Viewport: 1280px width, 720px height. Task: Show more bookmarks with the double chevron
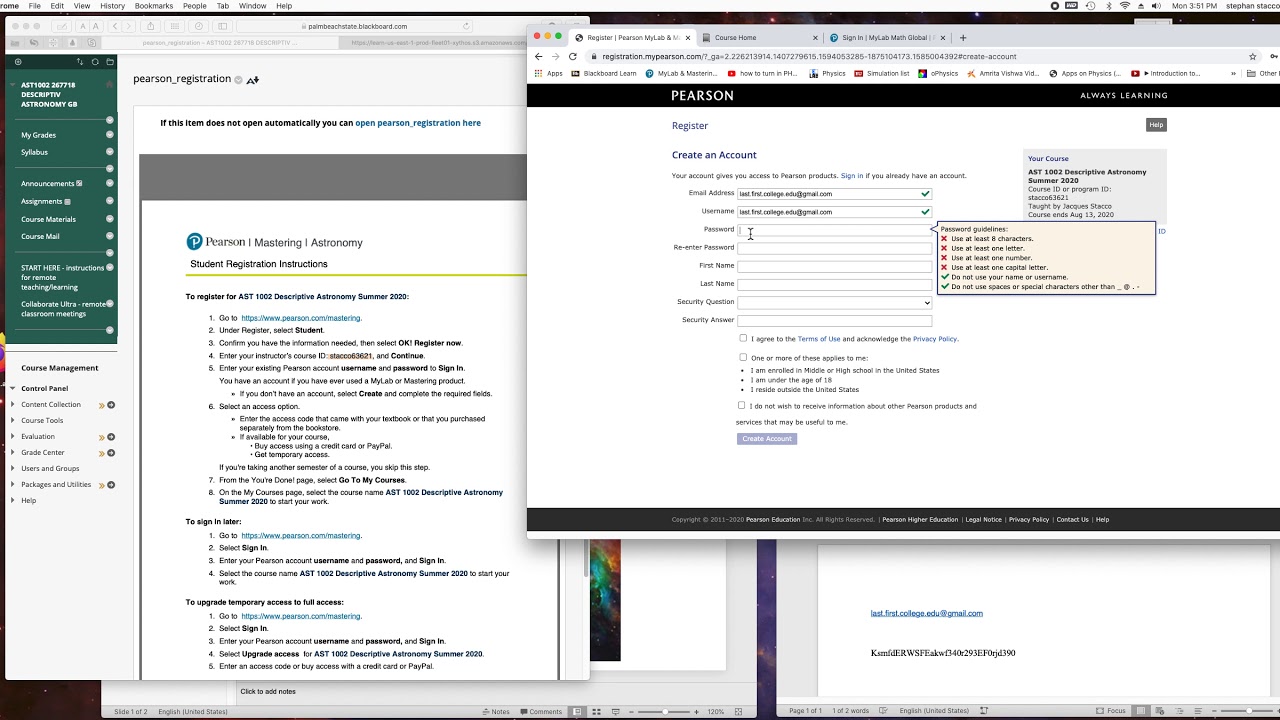(x=1232, y=73)
